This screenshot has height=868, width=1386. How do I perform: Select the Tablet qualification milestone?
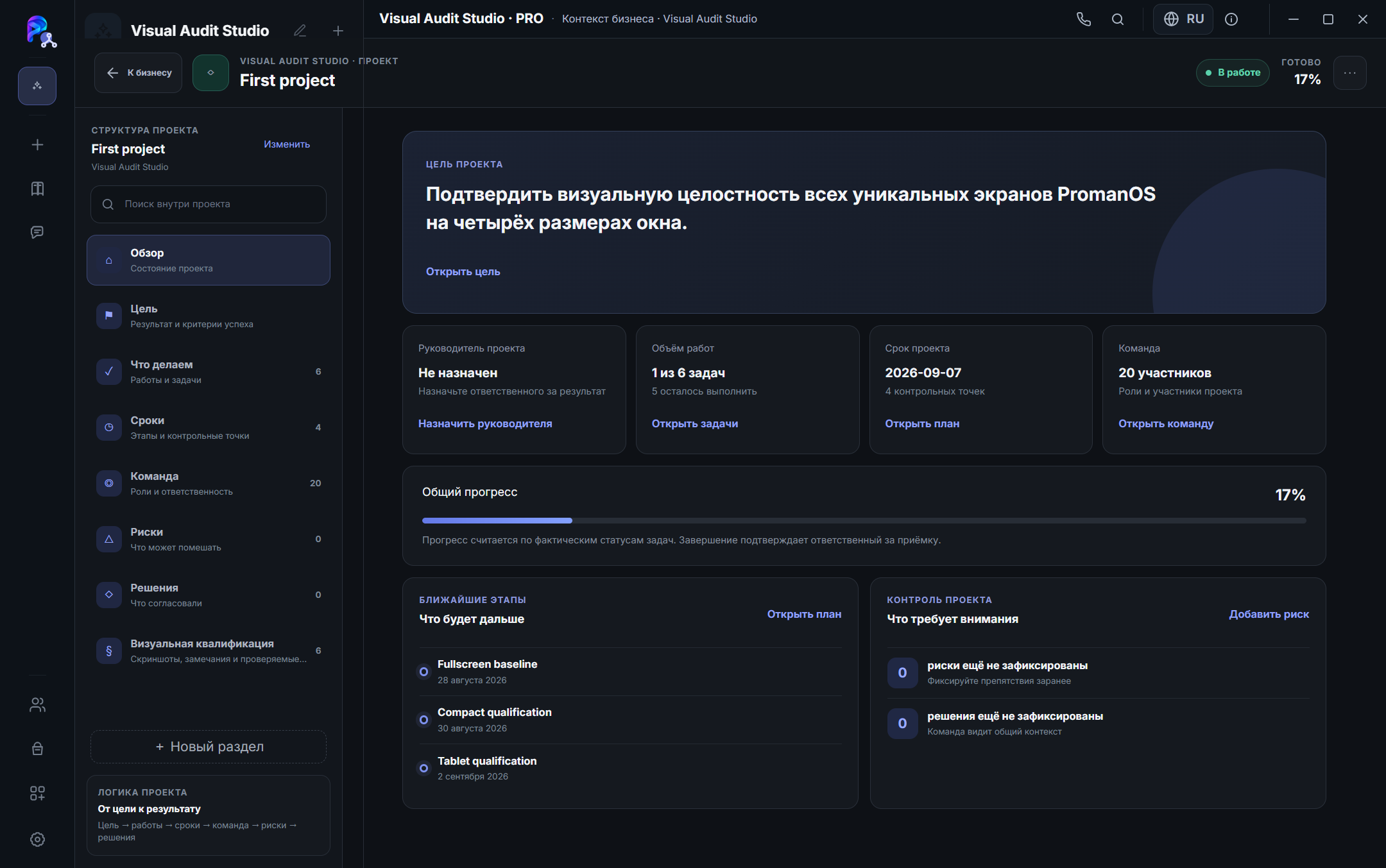(630, 768)
